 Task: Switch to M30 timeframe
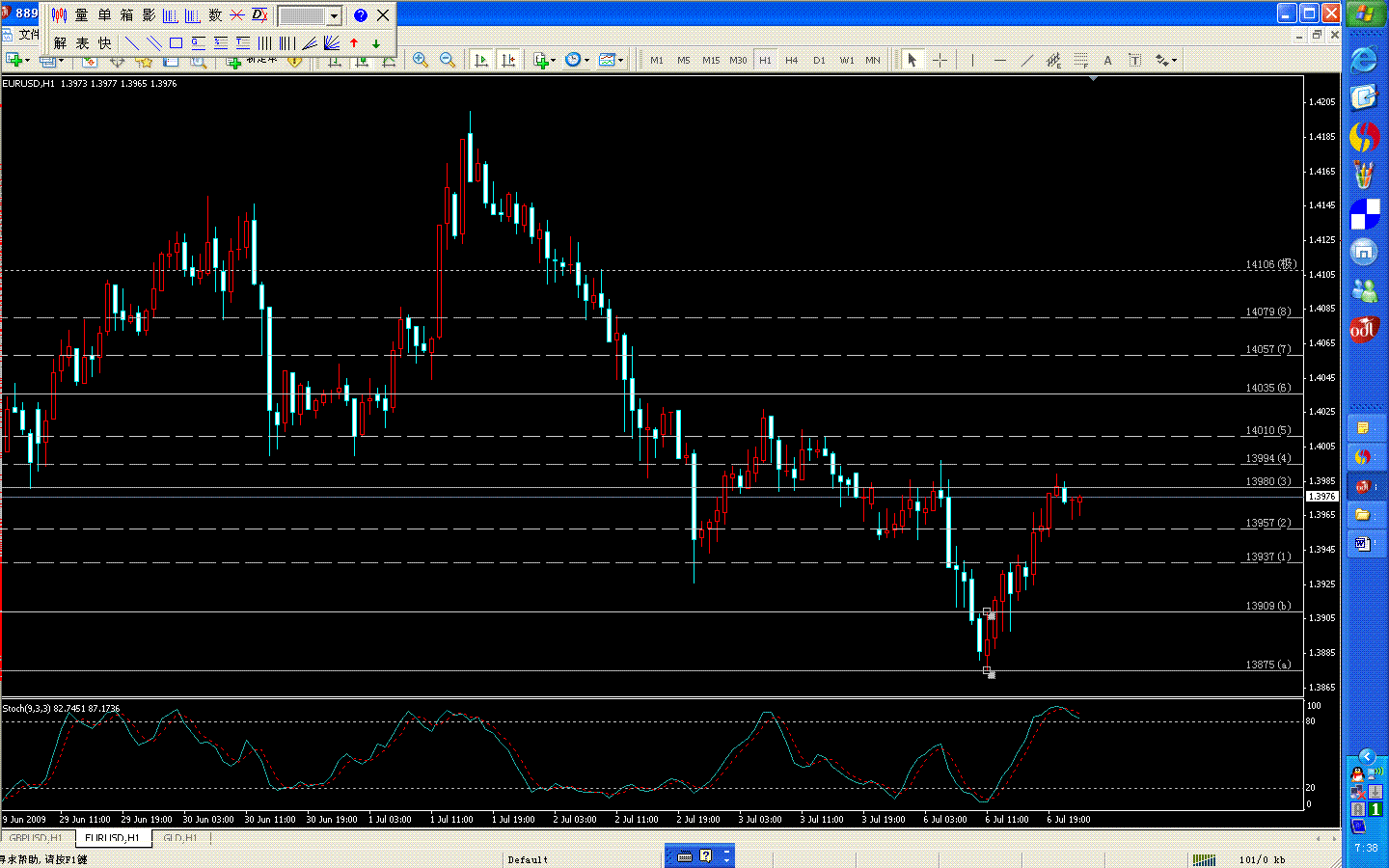[738, 60]
